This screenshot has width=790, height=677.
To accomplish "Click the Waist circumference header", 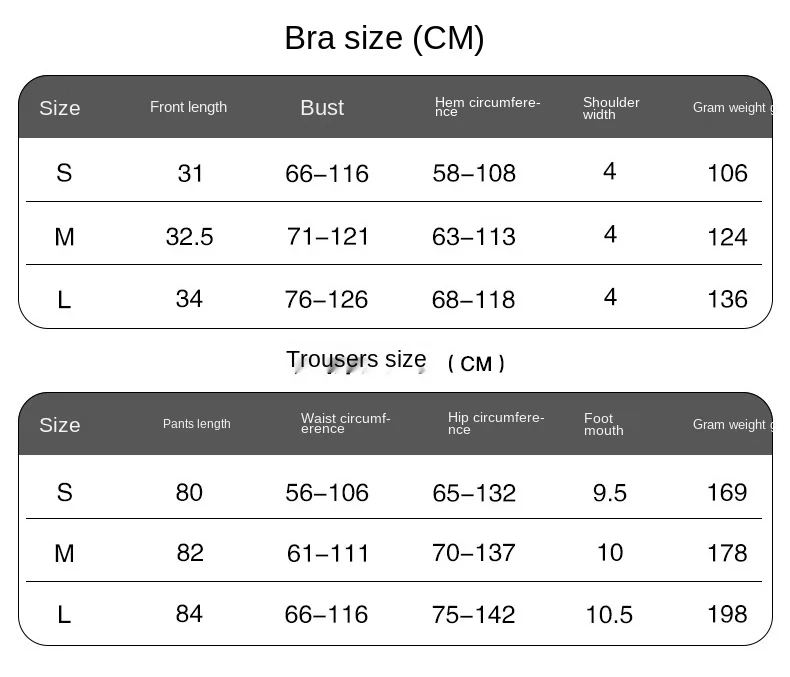I will (x=345, y=423).
